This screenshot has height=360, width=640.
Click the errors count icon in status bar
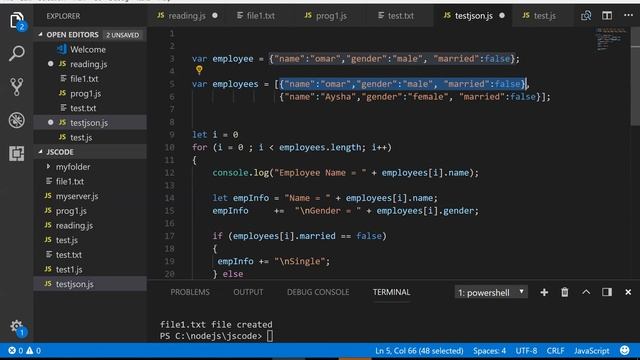(x=16, y=351)
